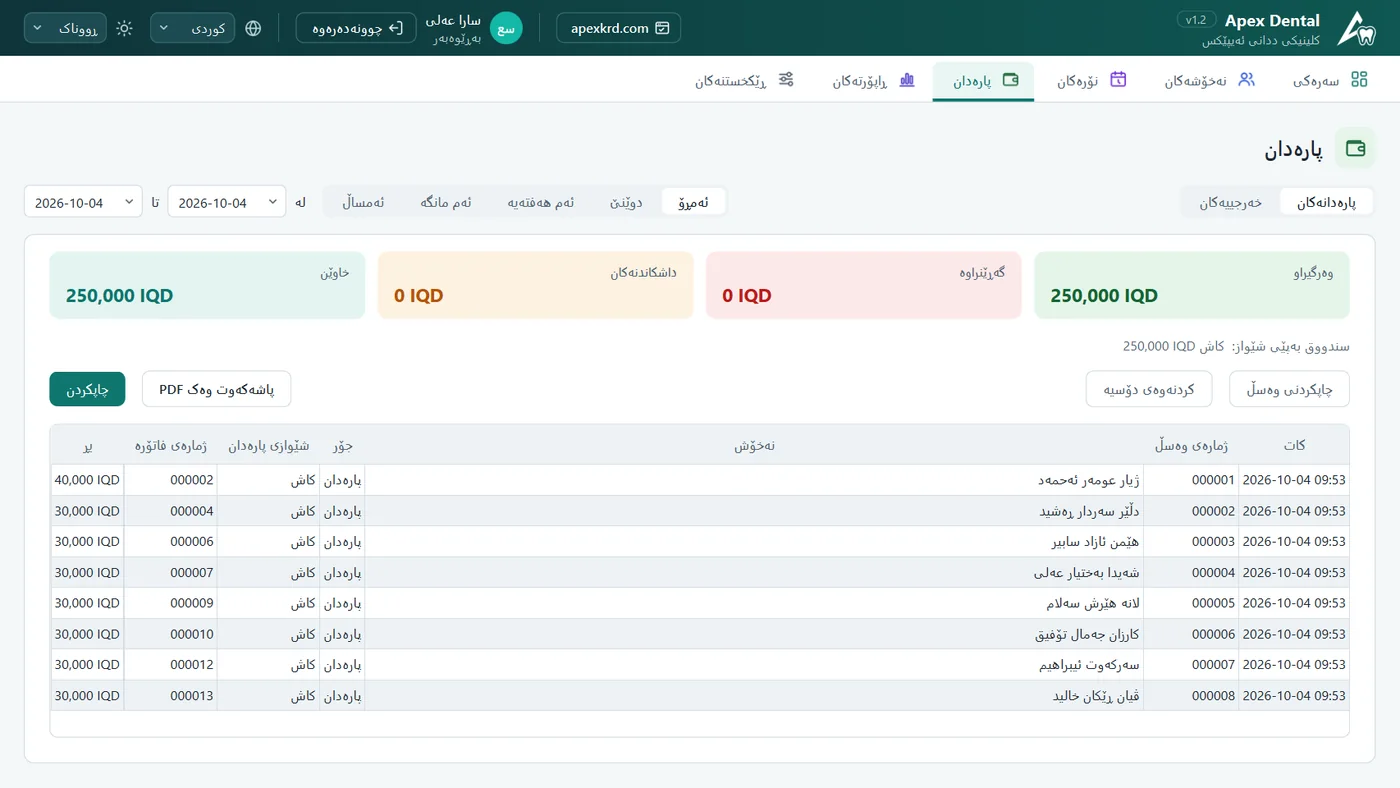
Task: Open the end date dropdown after تا
Action: click(83, 202)
